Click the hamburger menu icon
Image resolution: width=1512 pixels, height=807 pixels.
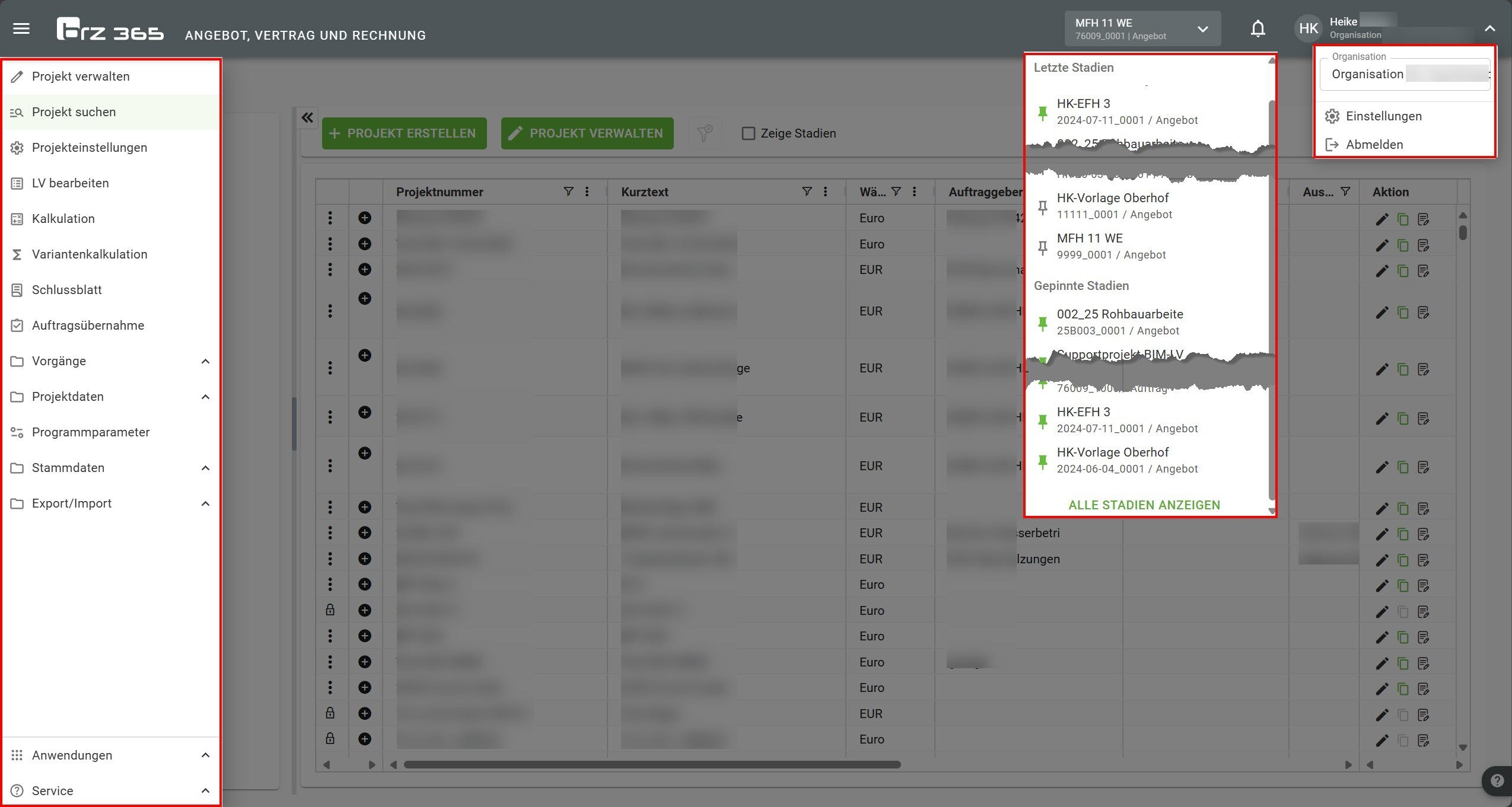click(x=21, y=28)
